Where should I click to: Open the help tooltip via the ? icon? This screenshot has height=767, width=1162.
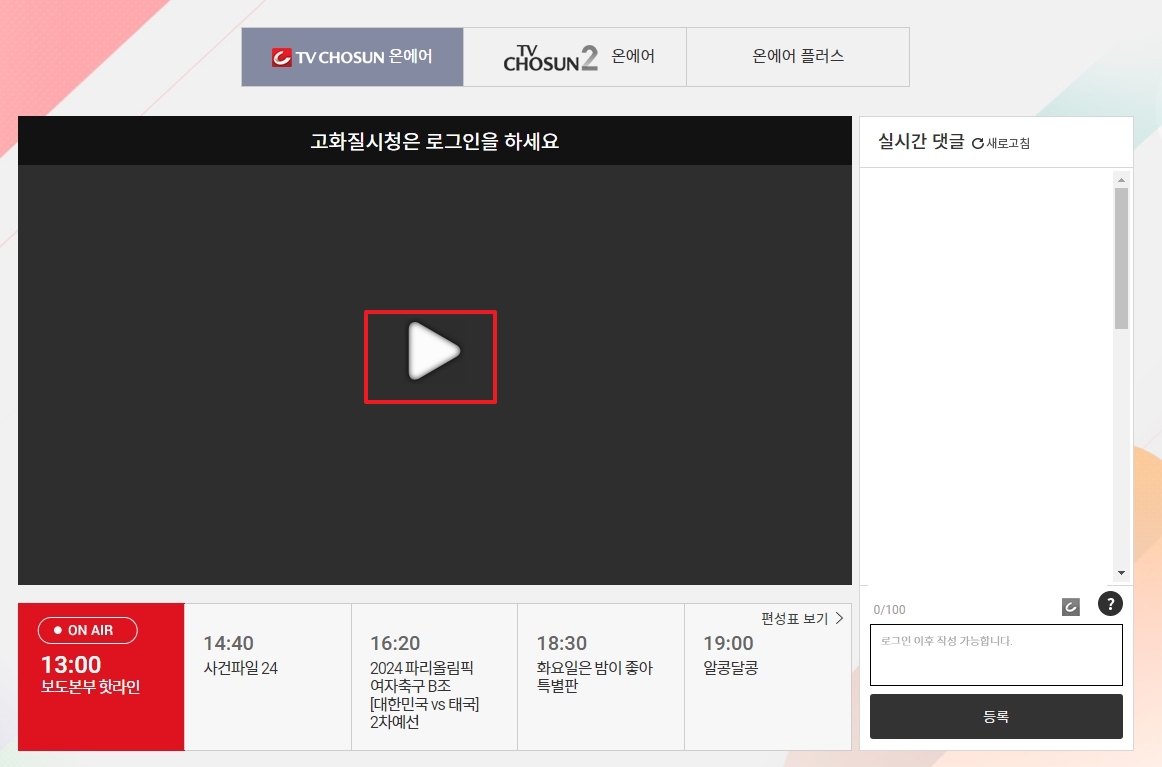click(1110, 604)
